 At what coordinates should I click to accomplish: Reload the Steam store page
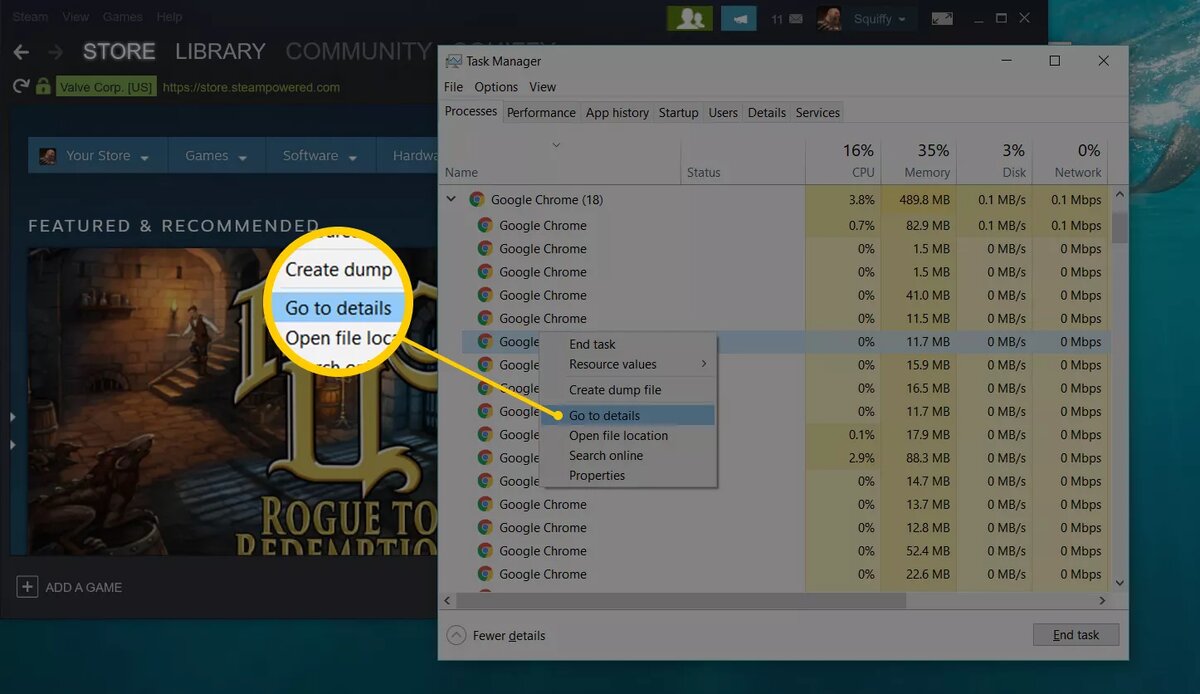20,87
